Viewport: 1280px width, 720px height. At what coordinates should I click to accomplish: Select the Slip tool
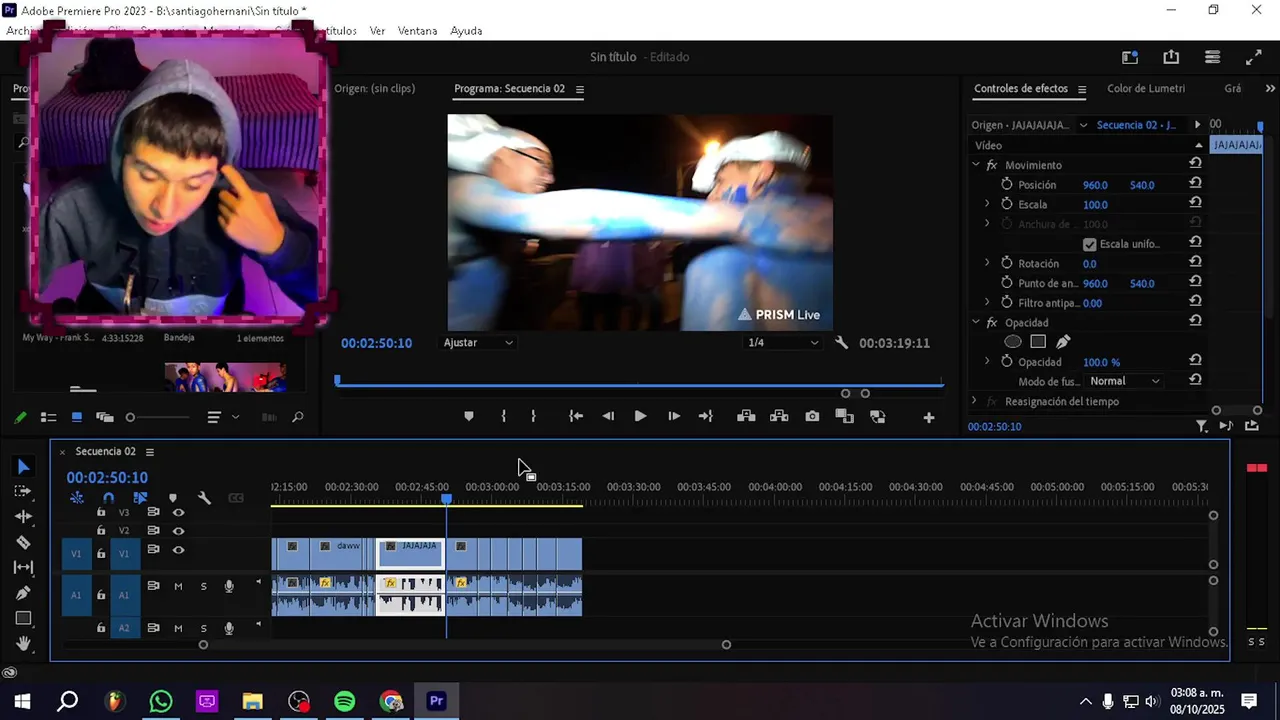tap(24, 567)
